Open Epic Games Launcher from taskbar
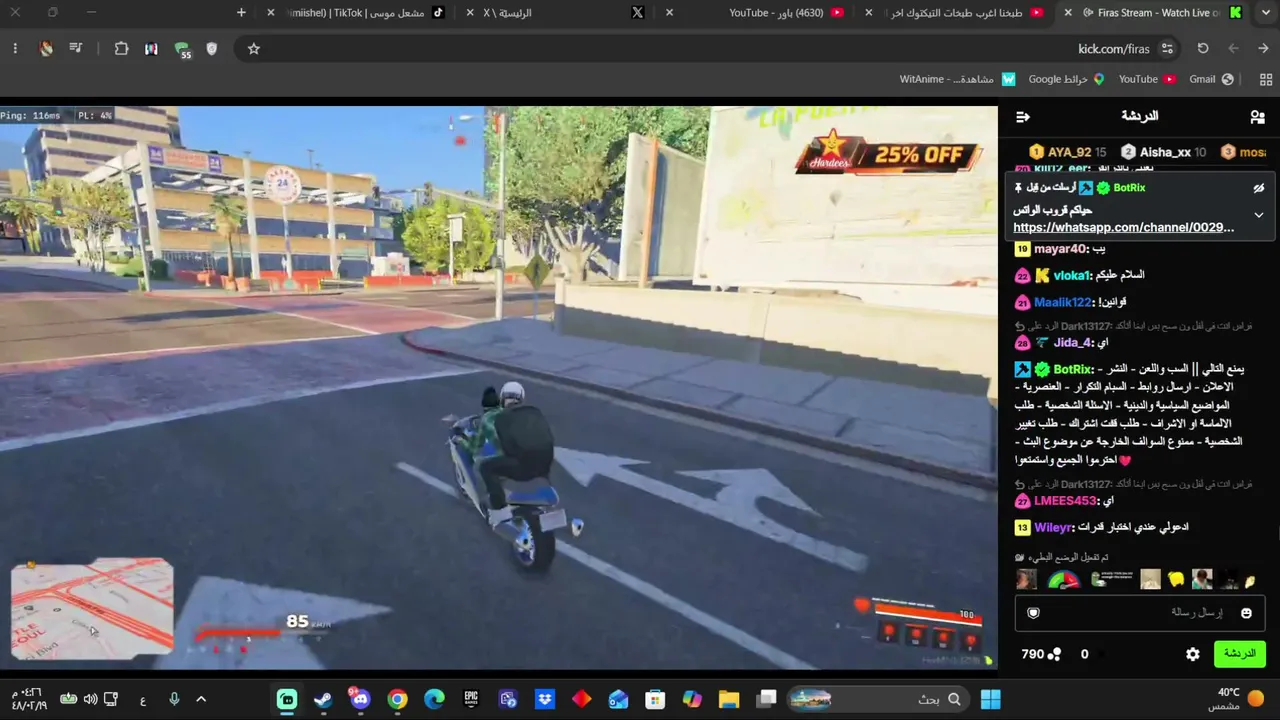Viewport: 1280px width, 720px height. (471, 699)
